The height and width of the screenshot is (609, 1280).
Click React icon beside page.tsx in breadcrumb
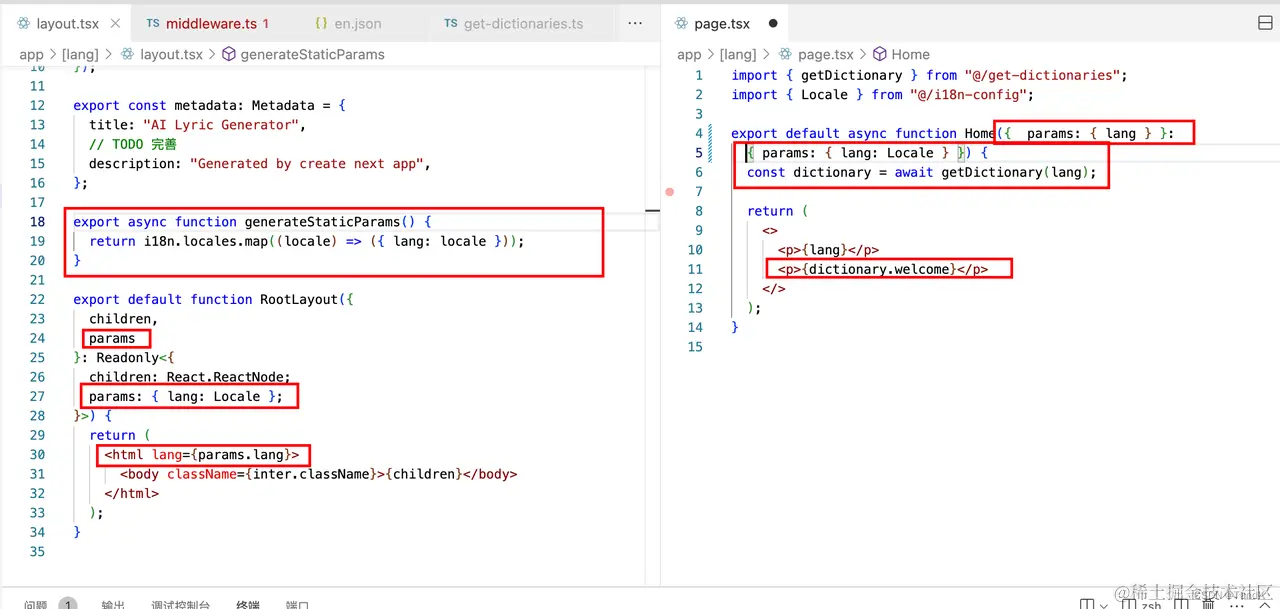(786, 55)
